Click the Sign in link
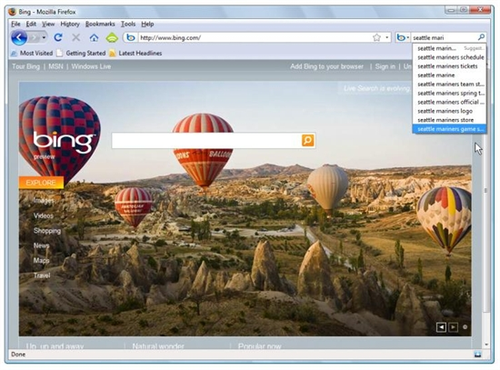This screenshot has width=500, height=370. pyautogui.click(x=385, y=67)
